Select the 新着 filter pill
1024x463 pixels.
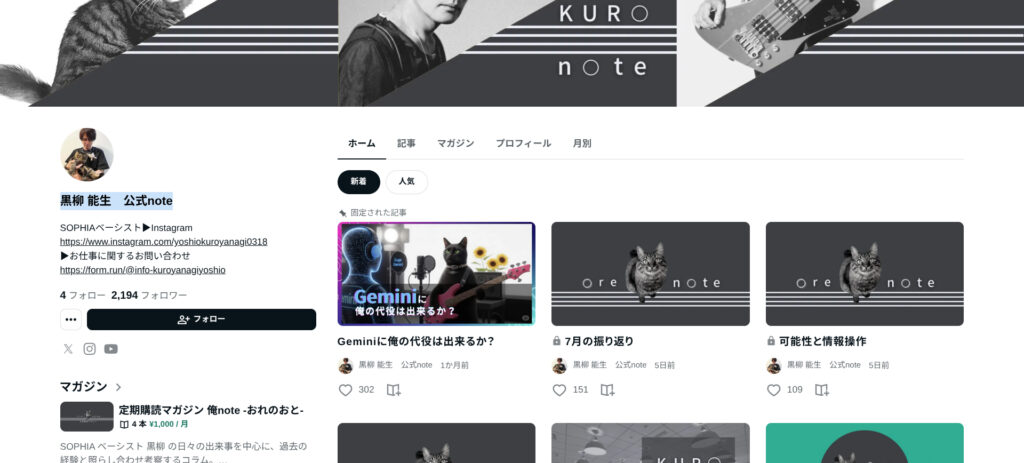pyautogui.click(x=359, y=182)
